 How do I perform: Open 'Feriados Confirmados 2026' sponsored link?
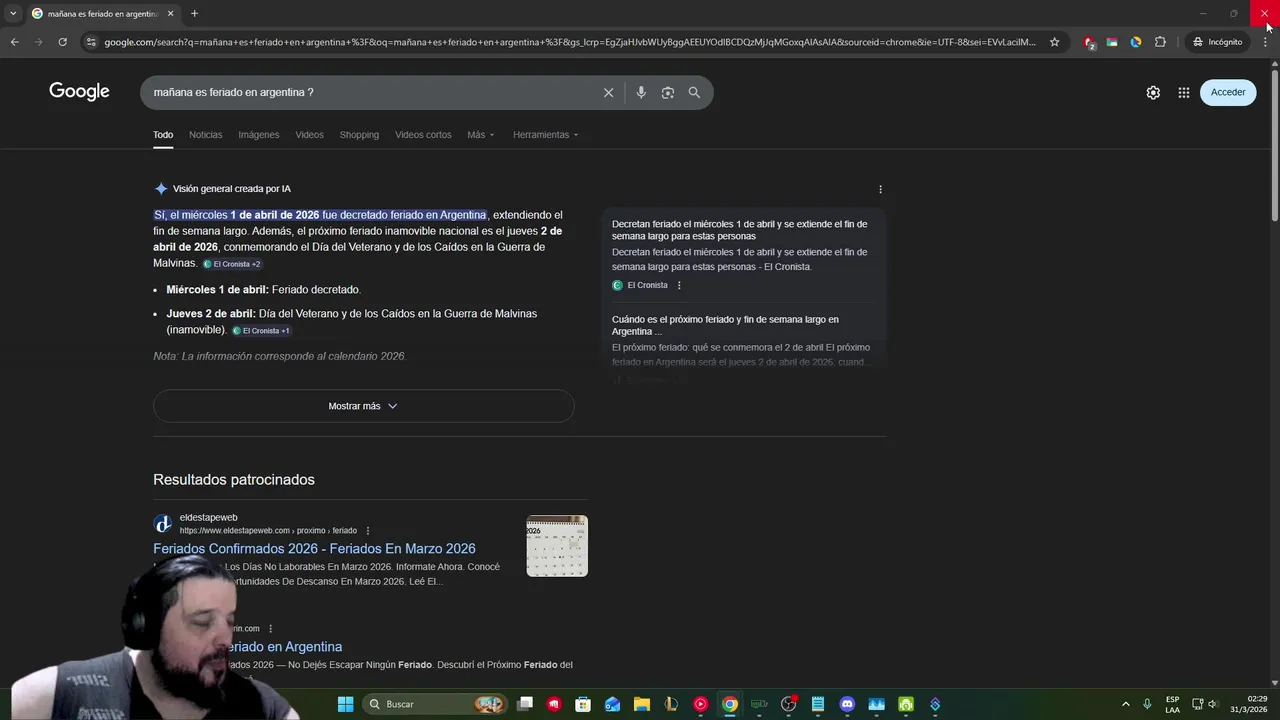pyautogui.click(x=314, y=549)
